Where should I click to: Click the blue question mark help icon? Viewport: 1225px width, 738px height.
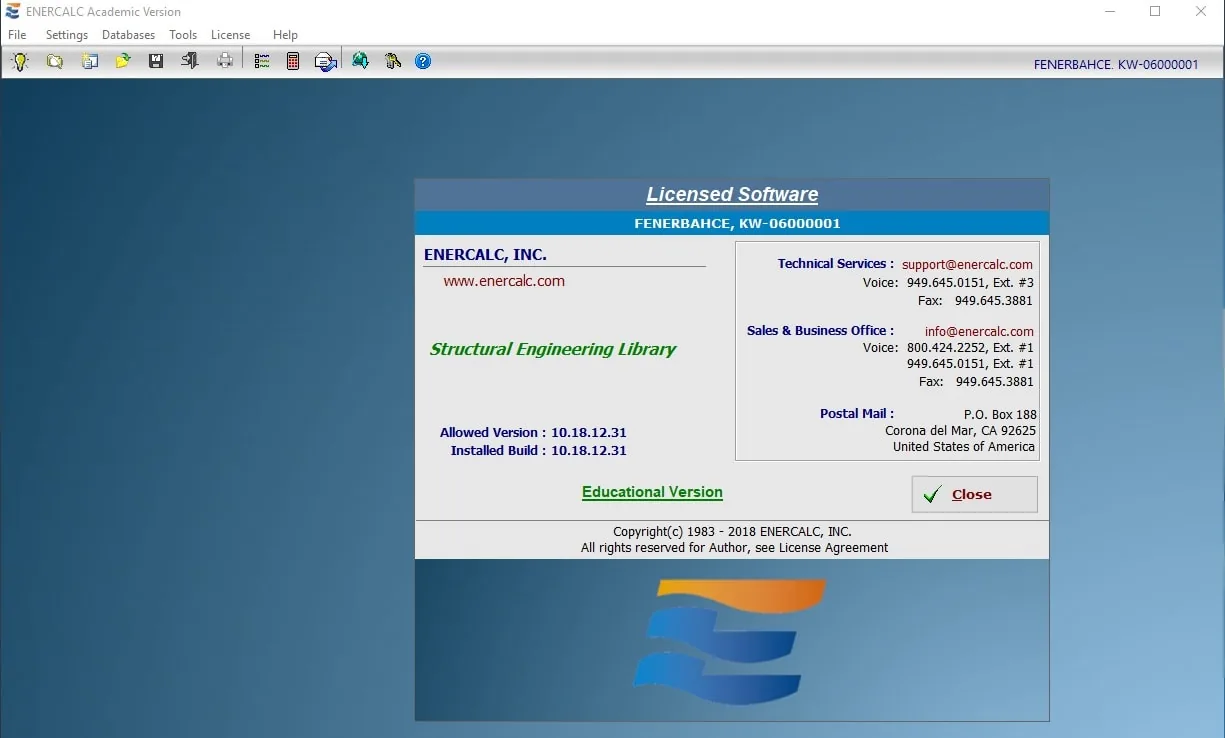tap(423, 62)
